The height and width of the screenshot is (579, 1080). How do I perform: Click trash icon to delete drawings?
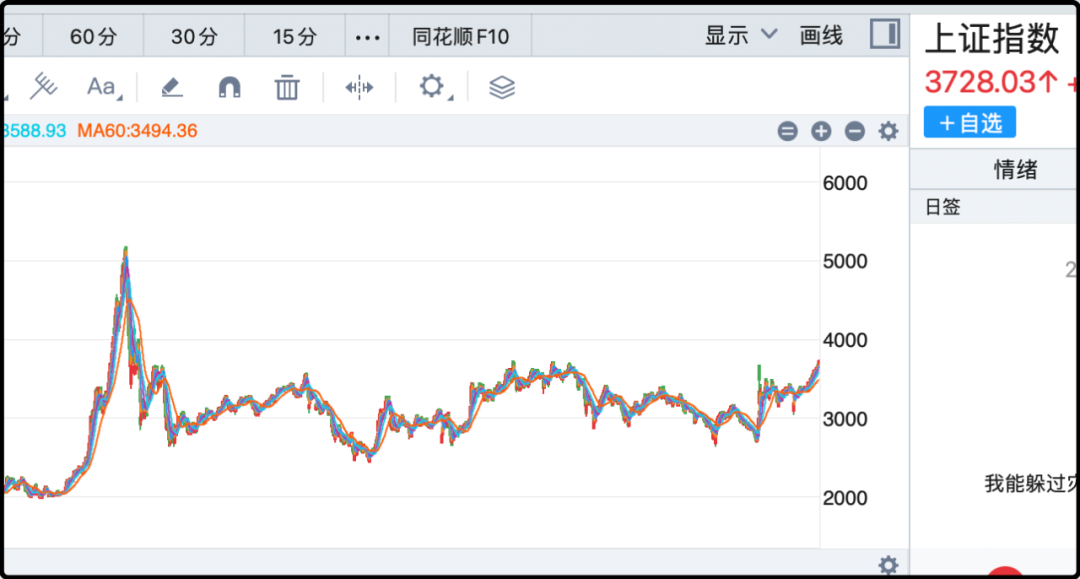click(287, 87)
